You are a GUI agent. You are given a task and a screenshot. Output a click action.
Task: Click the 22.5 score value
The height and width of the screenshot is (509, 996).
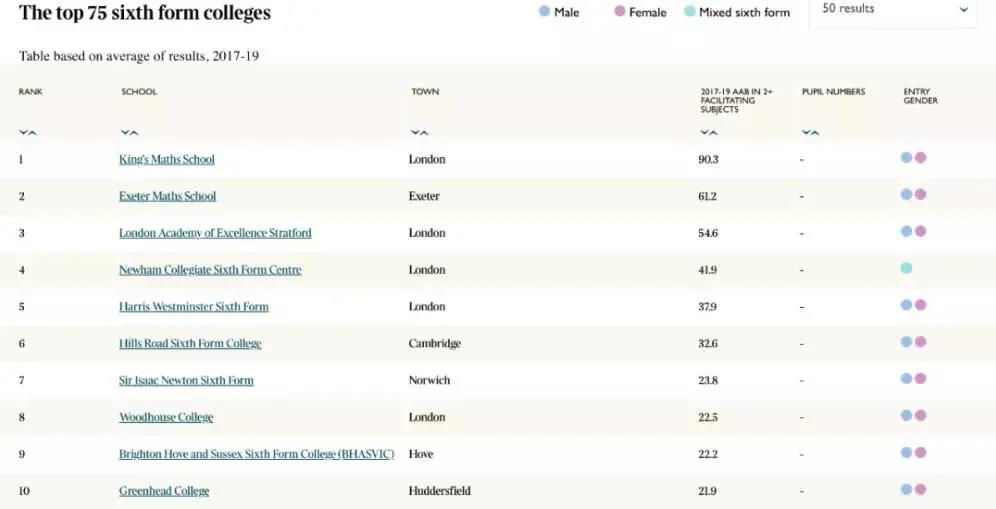(708, 417)
